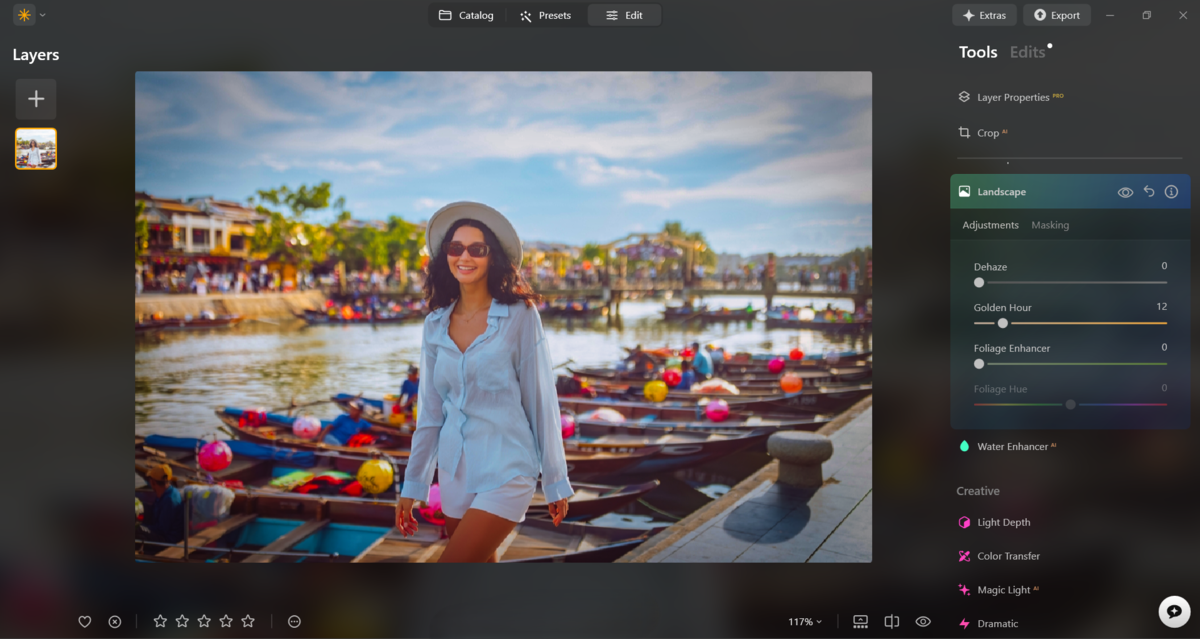This screenshot has height=639, width=1200.
Task: Expand the Dramatic tool
Action: [997, 624]
